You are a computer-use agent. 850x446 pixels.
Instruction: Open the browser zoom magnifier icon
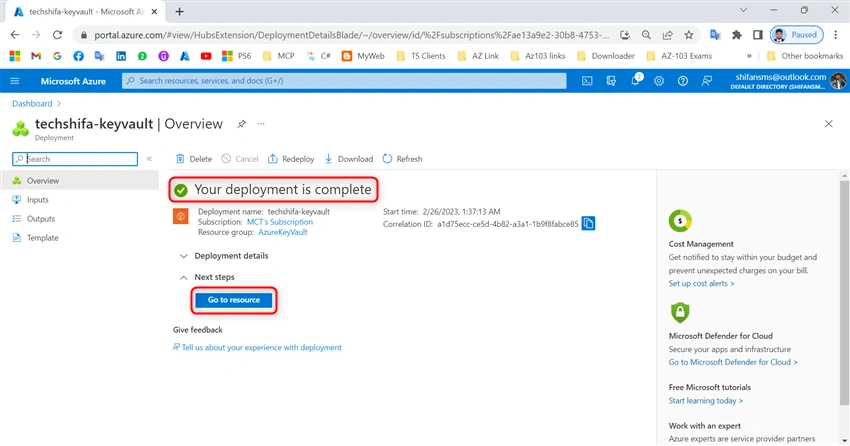646,35
